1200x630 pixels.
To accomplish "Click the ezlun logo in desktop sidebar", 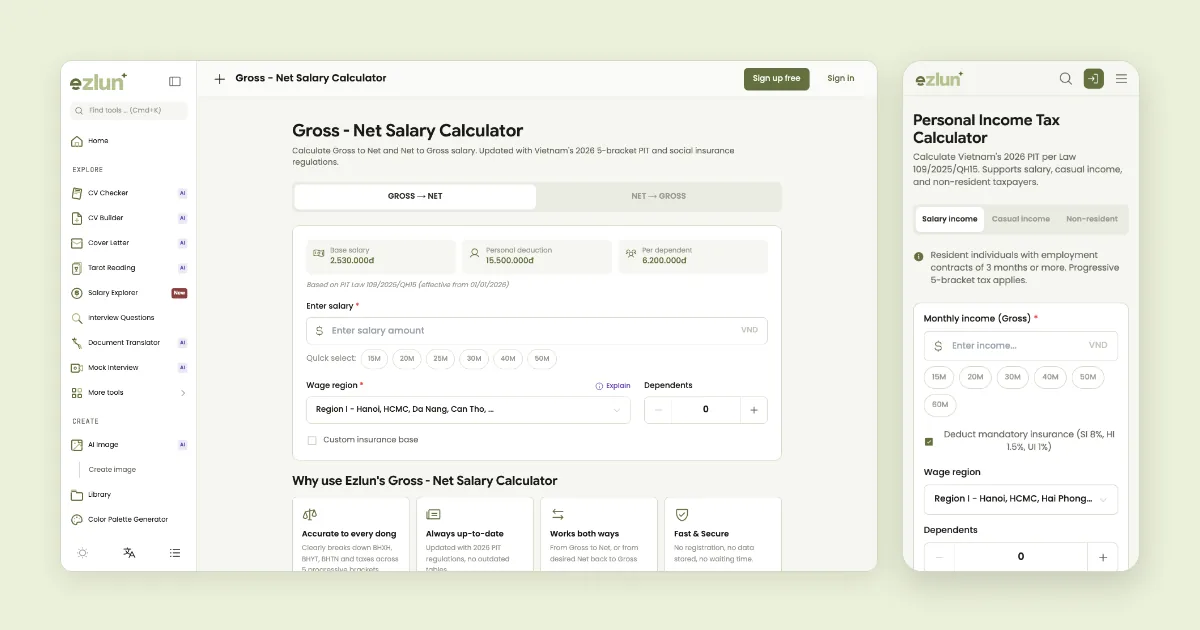I will point(98,81).
